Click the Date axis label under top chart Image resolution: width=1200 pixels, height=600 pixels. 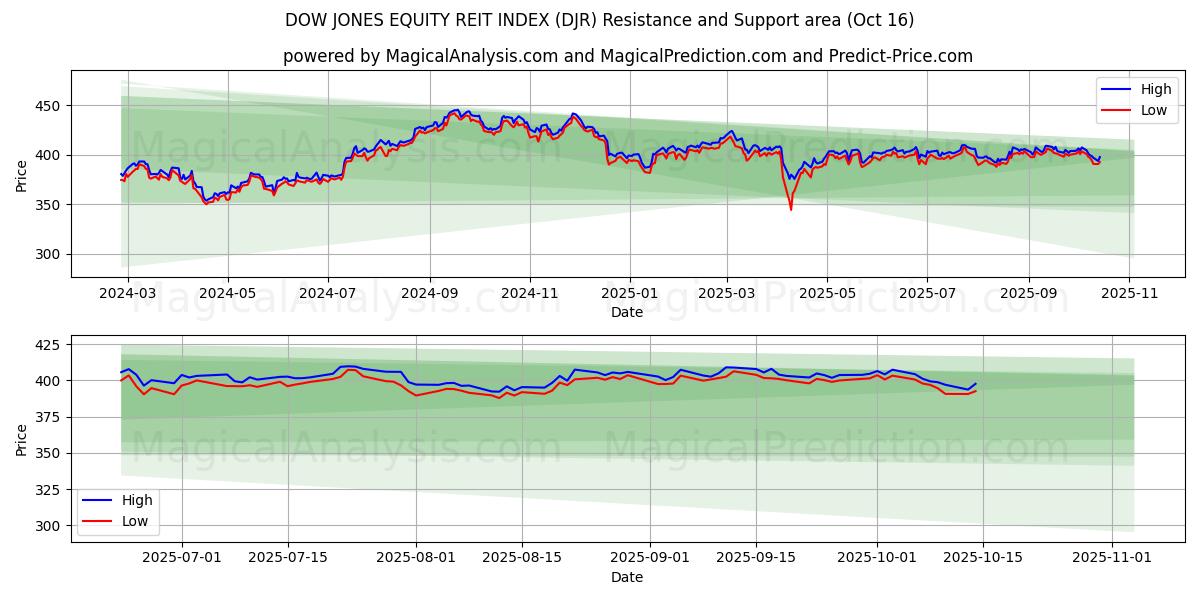click(x=627, y=313)
